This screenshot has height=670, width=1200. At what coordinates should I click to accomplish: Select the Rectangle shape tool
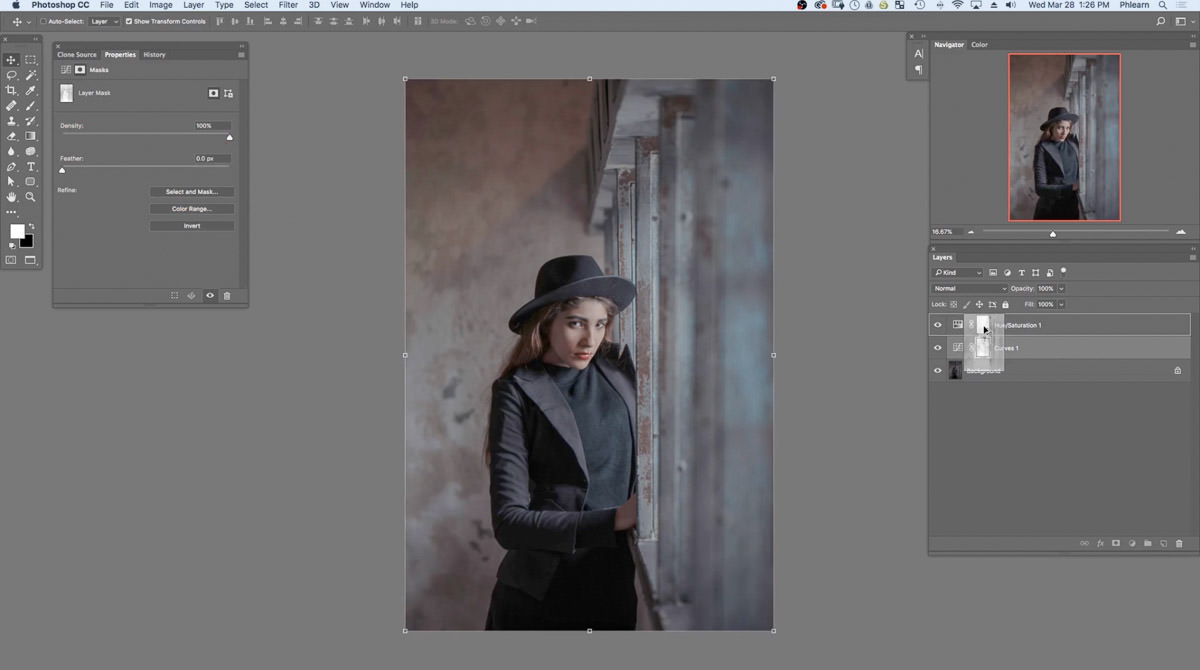[x=30, y=182]
